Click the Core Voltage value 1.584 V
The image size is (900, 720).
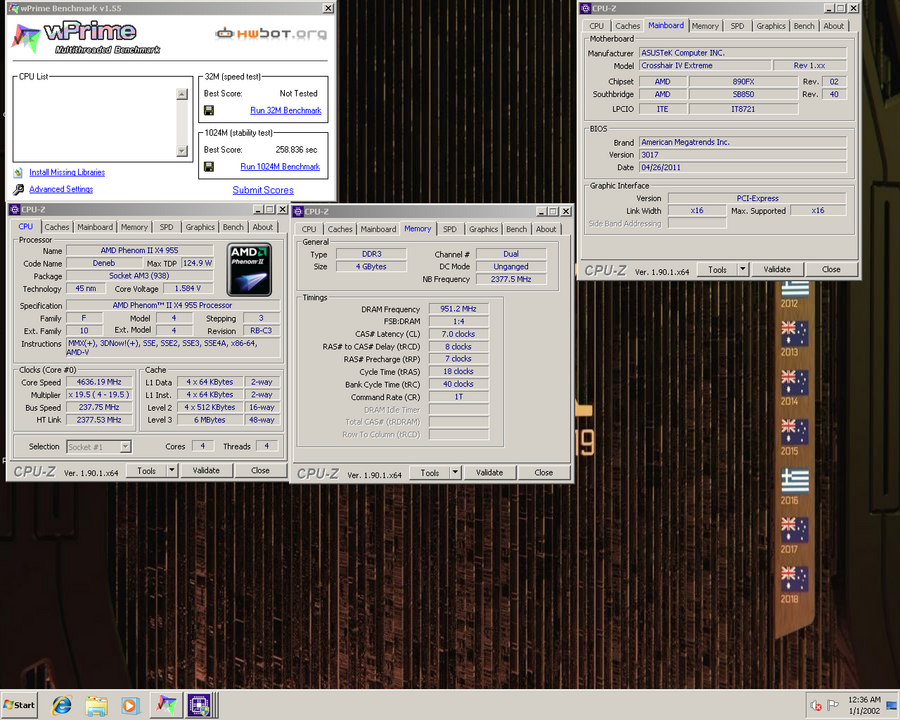click(x=188, y=288)
